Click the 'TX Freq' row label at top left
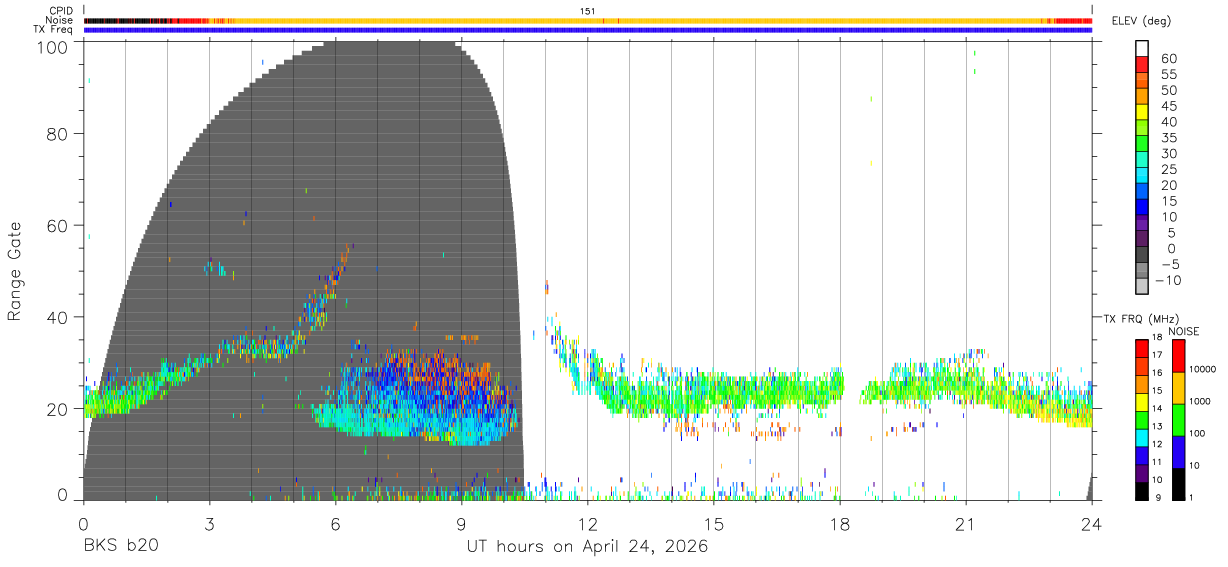The width and height of the screenshot is (1228, 567). pyautogui.click(x=54, y=30)
